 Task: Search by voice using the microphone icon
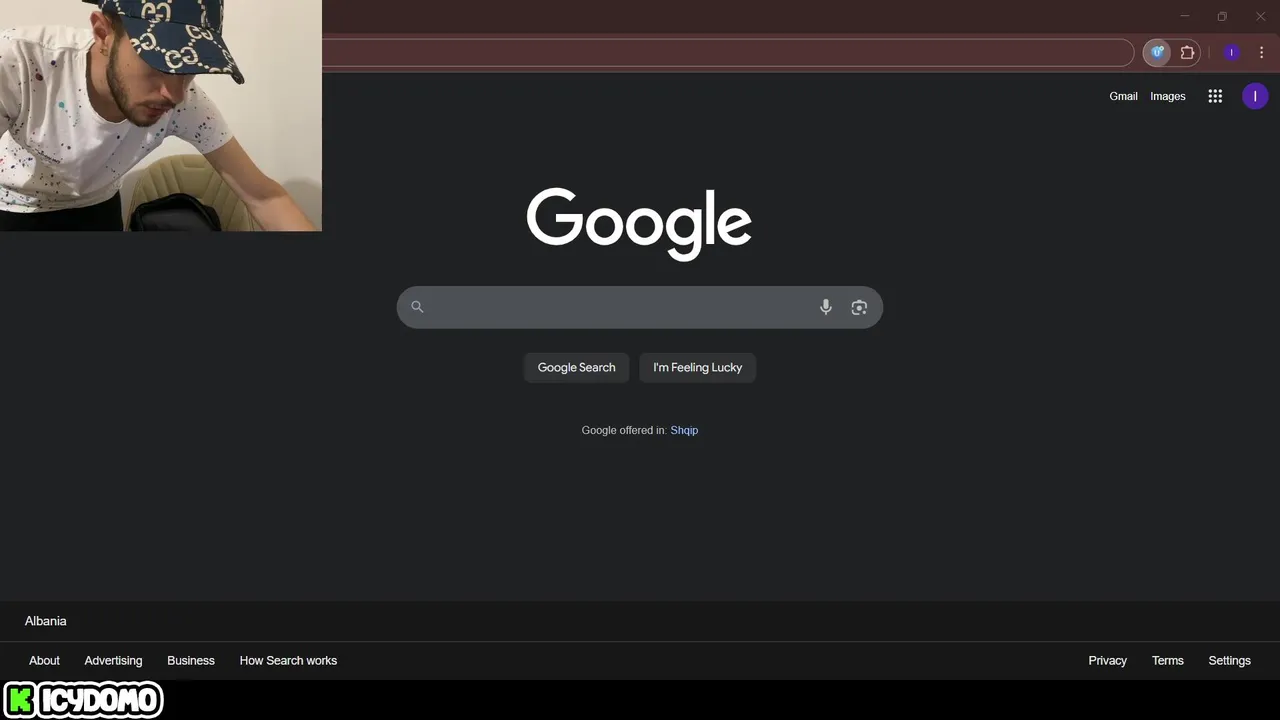pyautogui.click(x=826, y=307)
